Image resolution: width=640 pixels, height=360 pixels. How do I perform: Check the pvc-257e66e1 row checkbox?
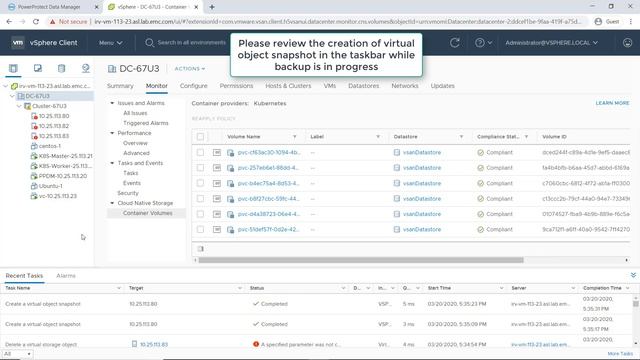point(200,168)
